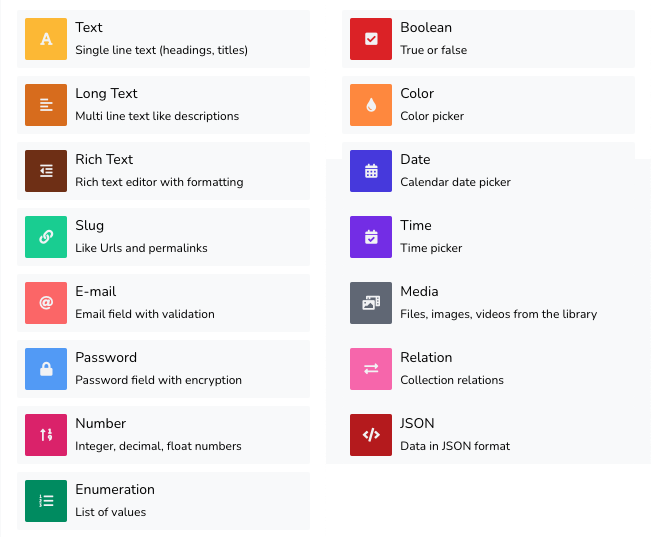Click the yellow Text field icon
Screen dimensions: 651x537
[x=46, y=39]
